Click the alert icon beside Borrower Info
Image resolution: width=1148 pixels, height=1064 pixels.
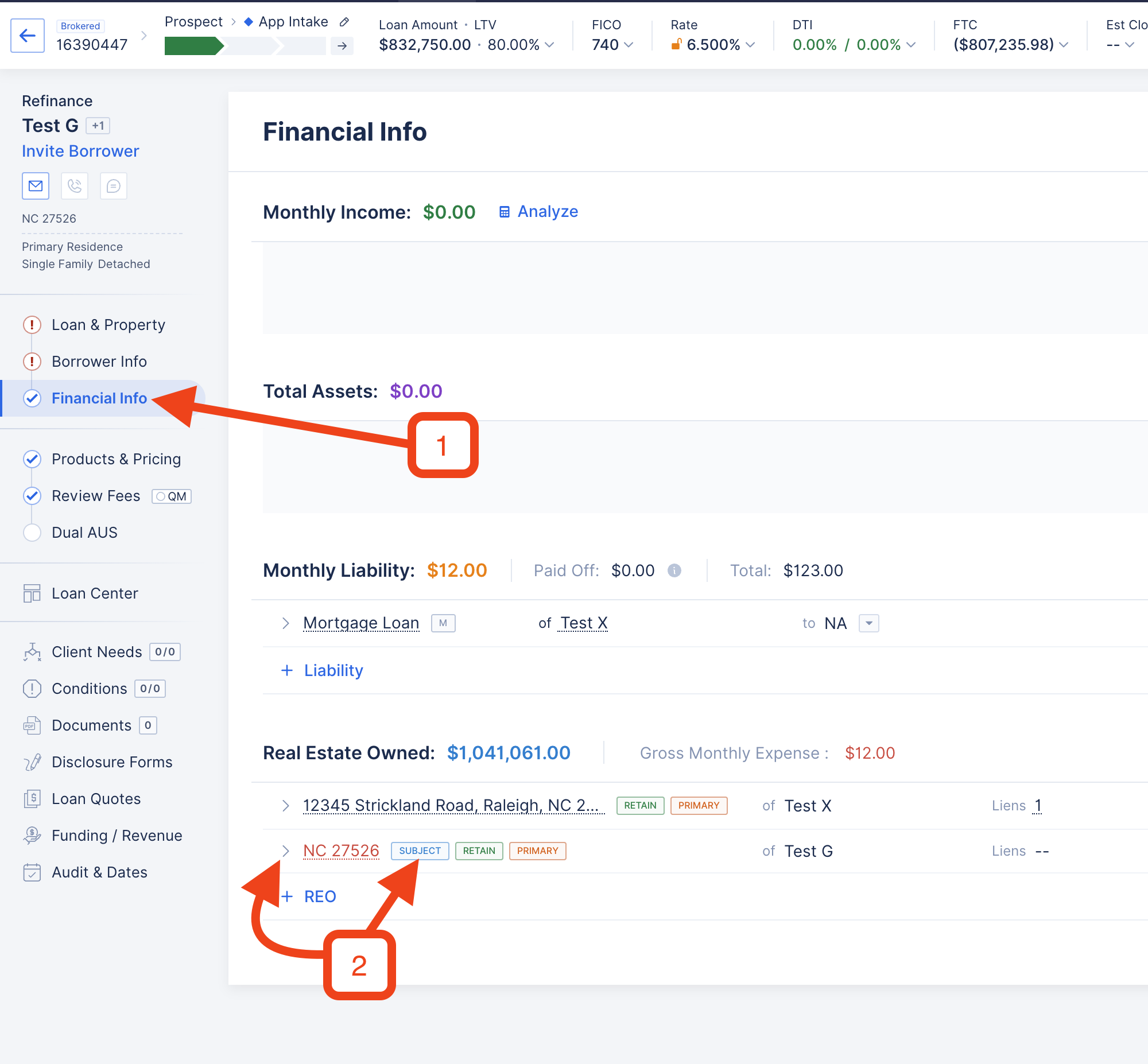click(32, 362)
